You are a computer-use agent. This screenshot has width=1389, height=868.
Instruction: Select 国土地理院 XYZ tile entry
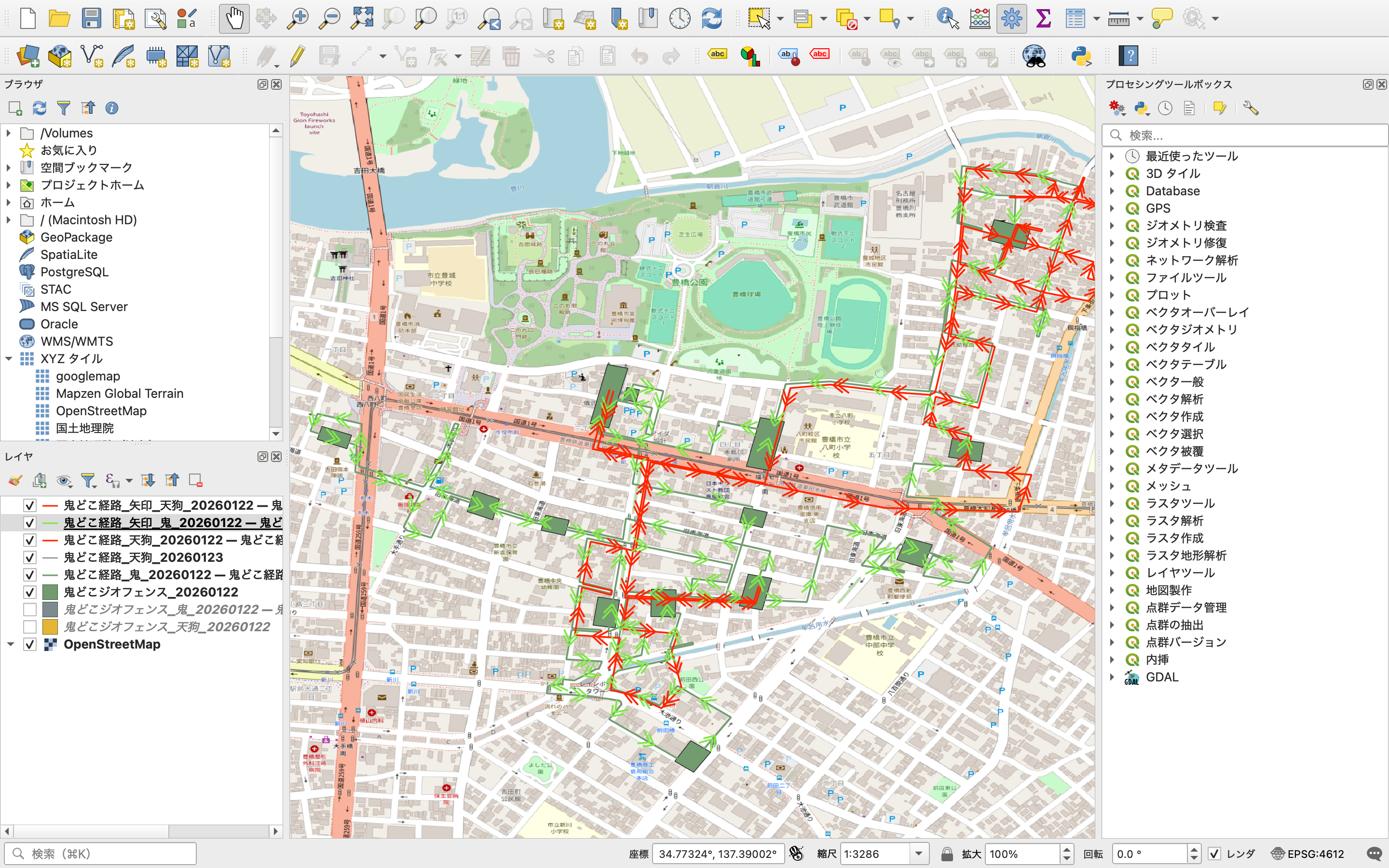pyautogui.click(x=84, y=428)
